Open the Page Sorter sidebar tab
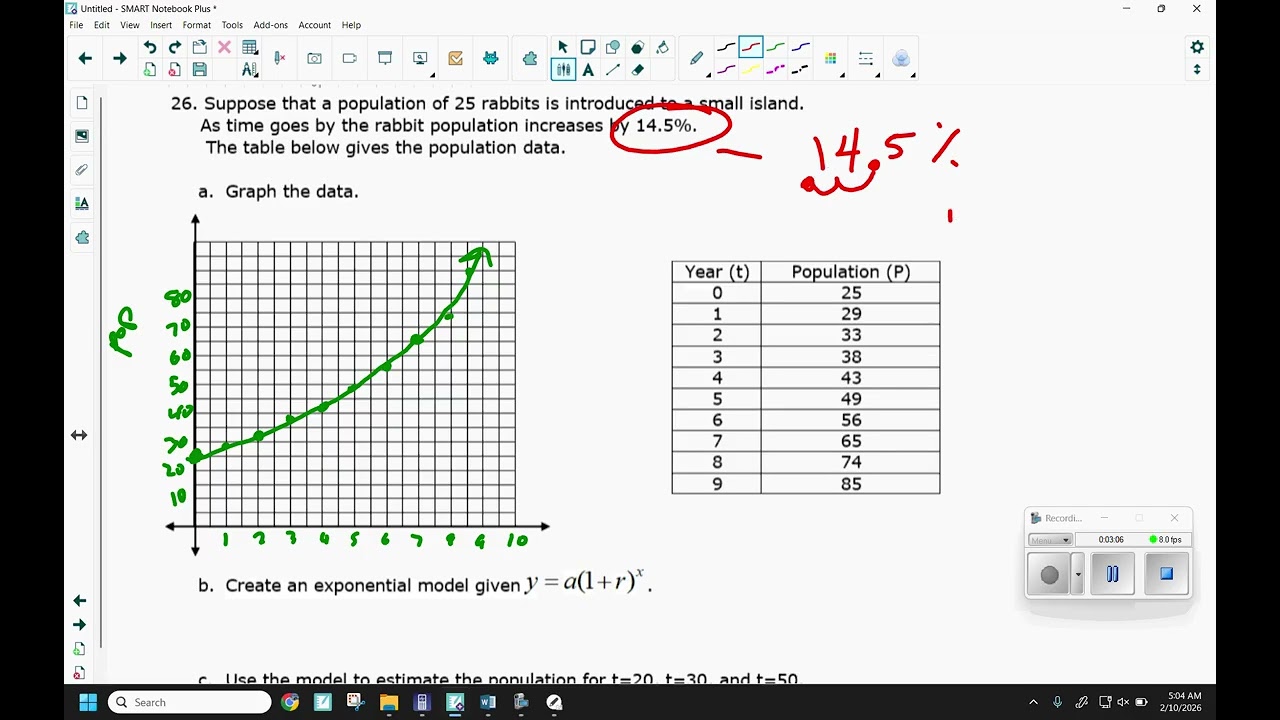 coord(82,103)
